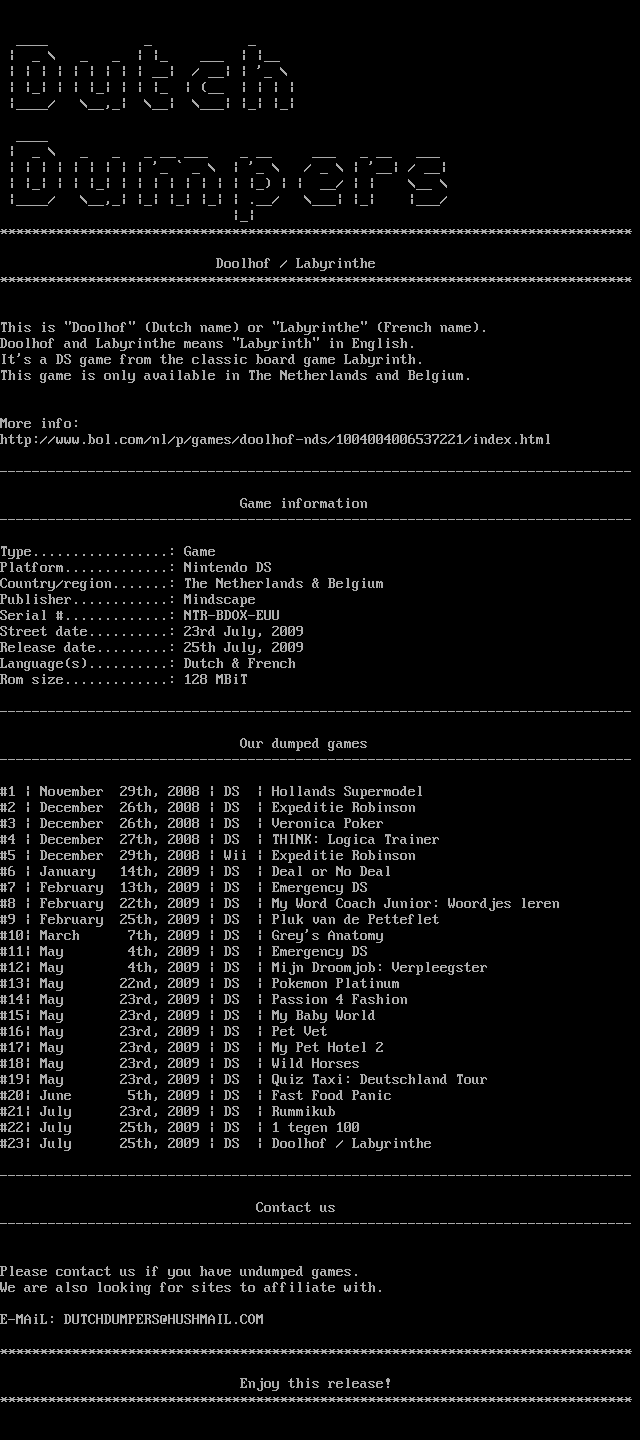Select the Rom size '128 MBiT'
The image size is (640, 1440).
click(x=216, y=680)
